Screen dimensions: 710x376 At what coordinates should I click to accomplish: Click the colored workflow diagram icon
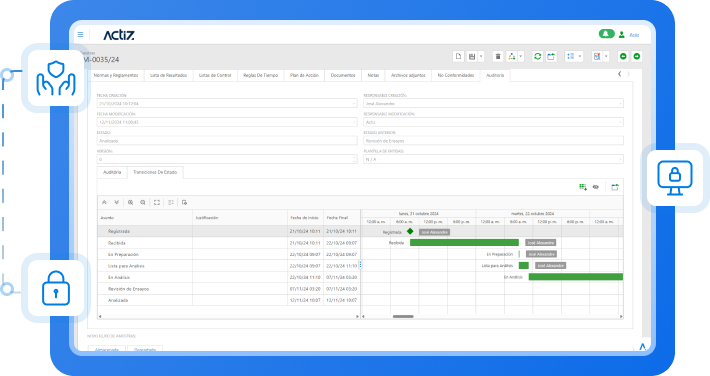pos(511,56)
